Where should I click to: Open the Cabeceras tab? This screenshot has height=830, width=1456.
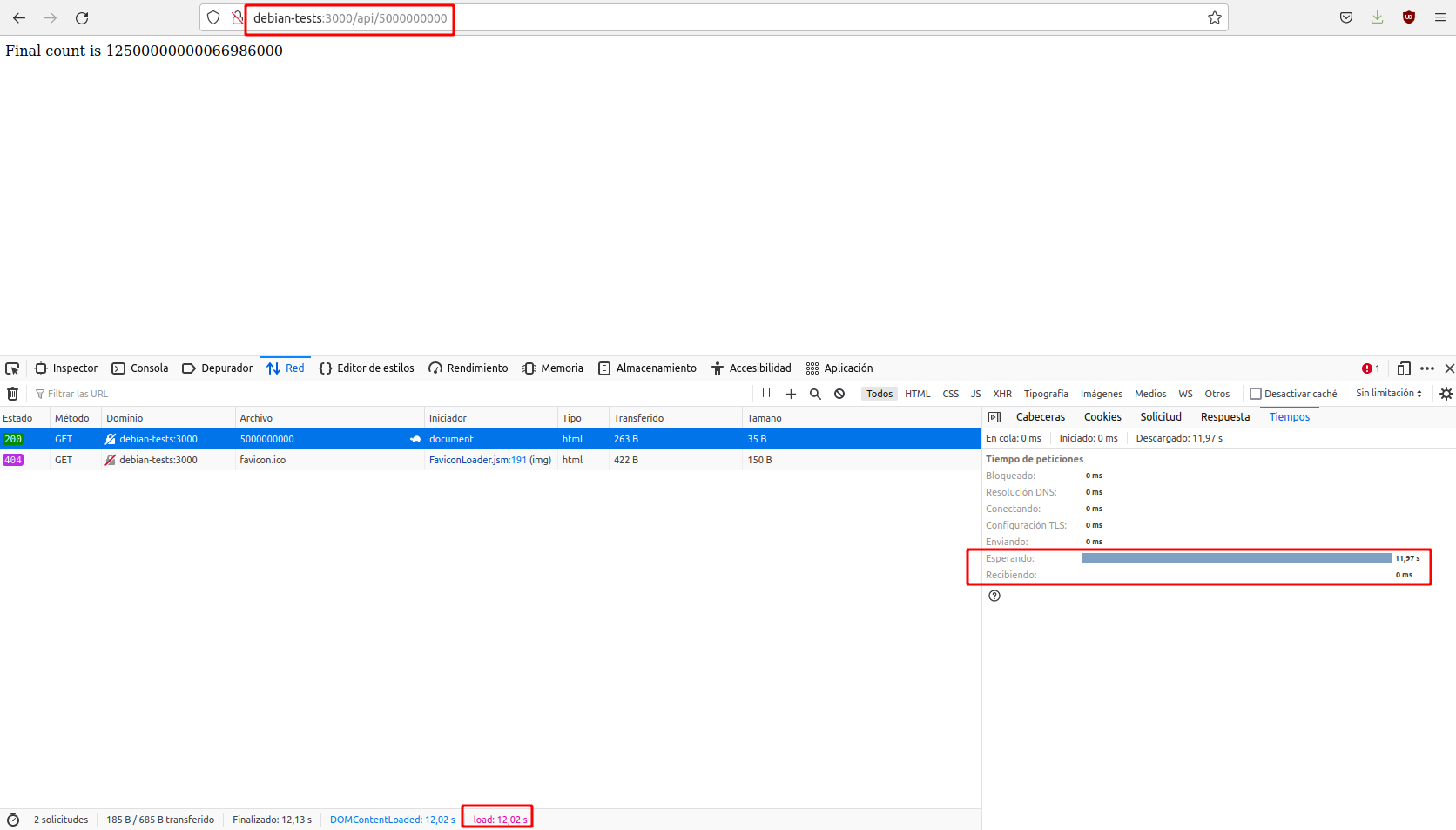(1040, 417)
